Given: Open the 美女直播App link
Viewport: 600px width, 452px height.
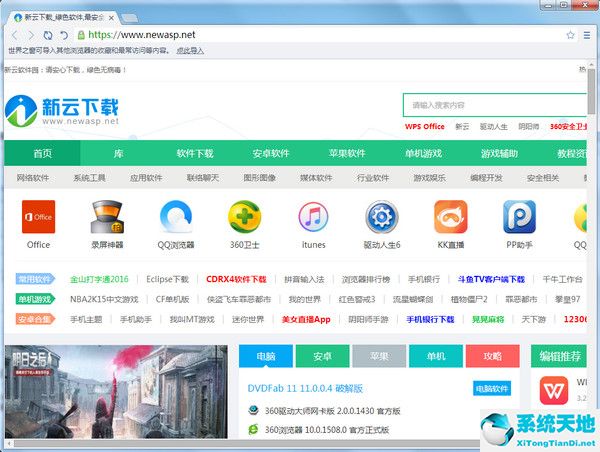Looking at the screenshot, I should click(306, 319).
